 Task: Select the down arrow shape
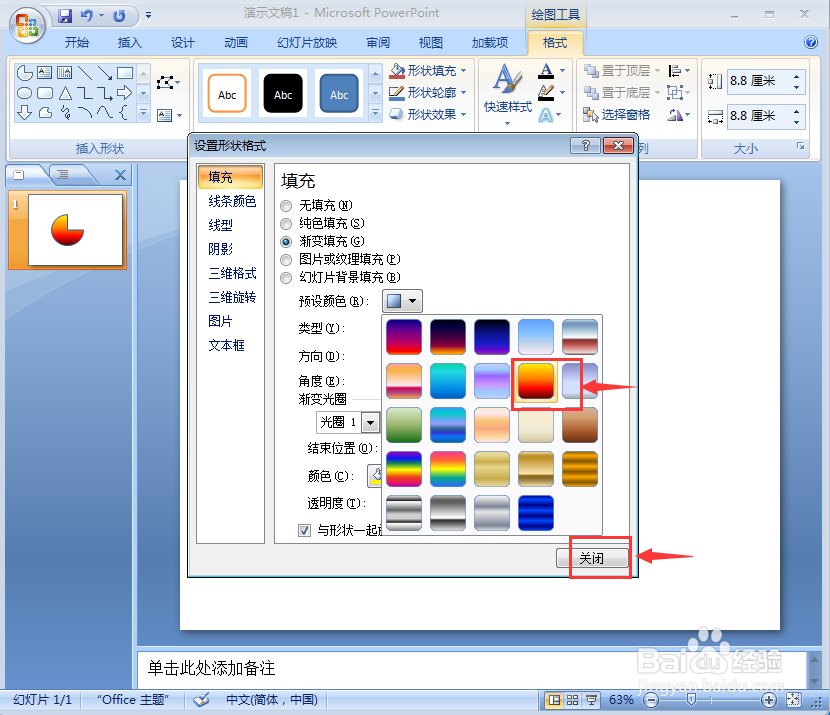(25, 113)
